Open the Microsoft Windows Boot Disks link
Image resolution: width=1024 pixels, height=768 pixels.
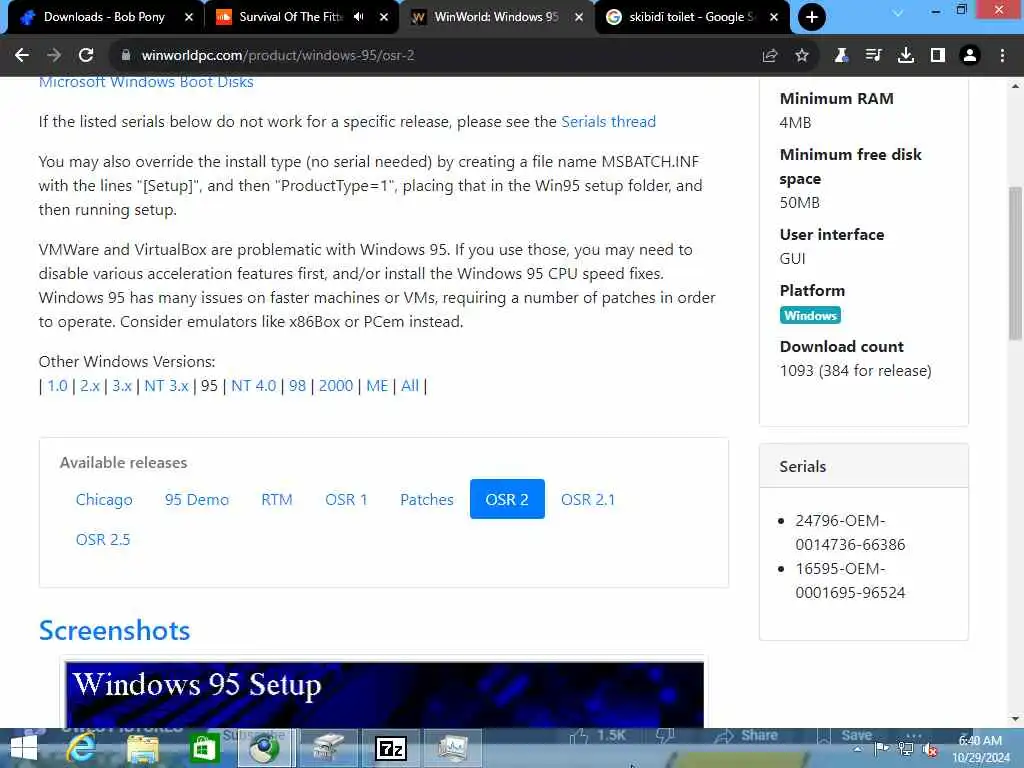tap(146, 82)
